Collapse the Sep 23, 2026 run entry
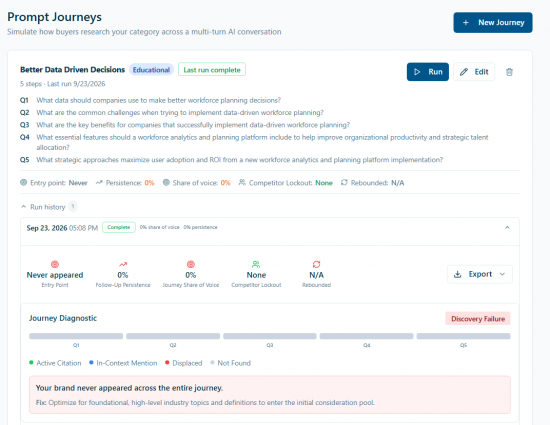This screenshot has width=550, height=425. 507,228
